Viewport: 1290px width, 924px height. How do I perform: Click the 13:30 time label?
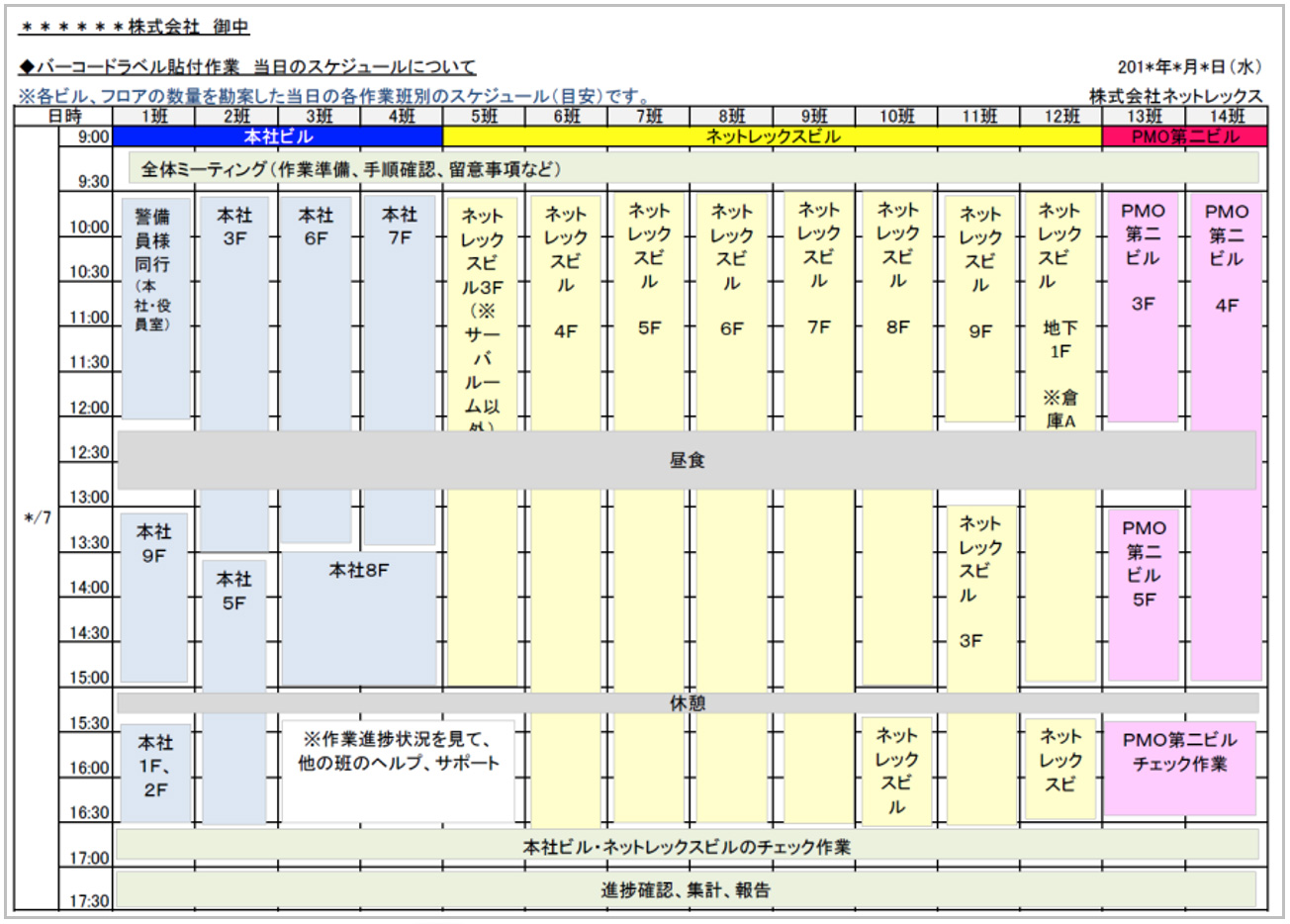pyautogui.click(x=89, y=543)
